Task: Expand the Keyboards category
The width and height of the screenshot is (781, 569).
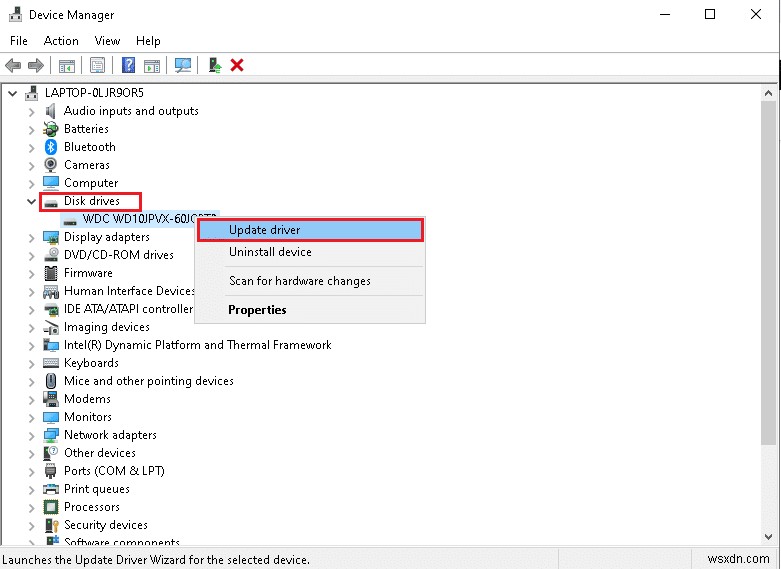Action: 31,364
